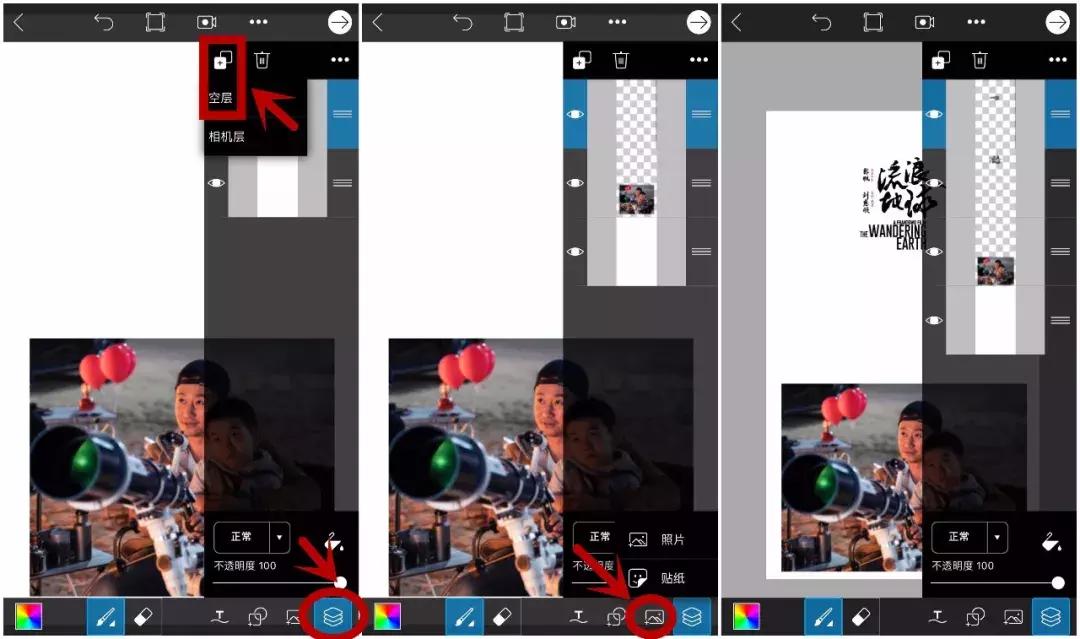Delete layer with trash icon in right screenshot
This screenshot has width=1080, height=639.
tap(979, 60)
